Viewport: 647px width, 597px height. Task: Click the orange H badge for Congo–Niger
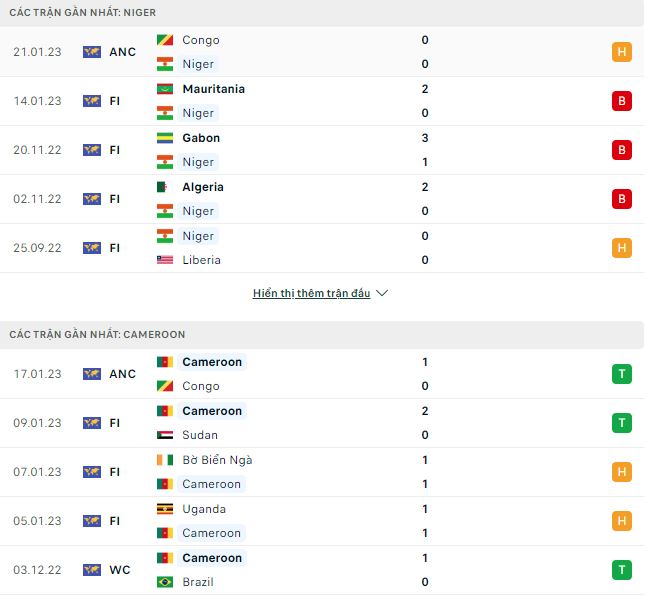(621, 52)
